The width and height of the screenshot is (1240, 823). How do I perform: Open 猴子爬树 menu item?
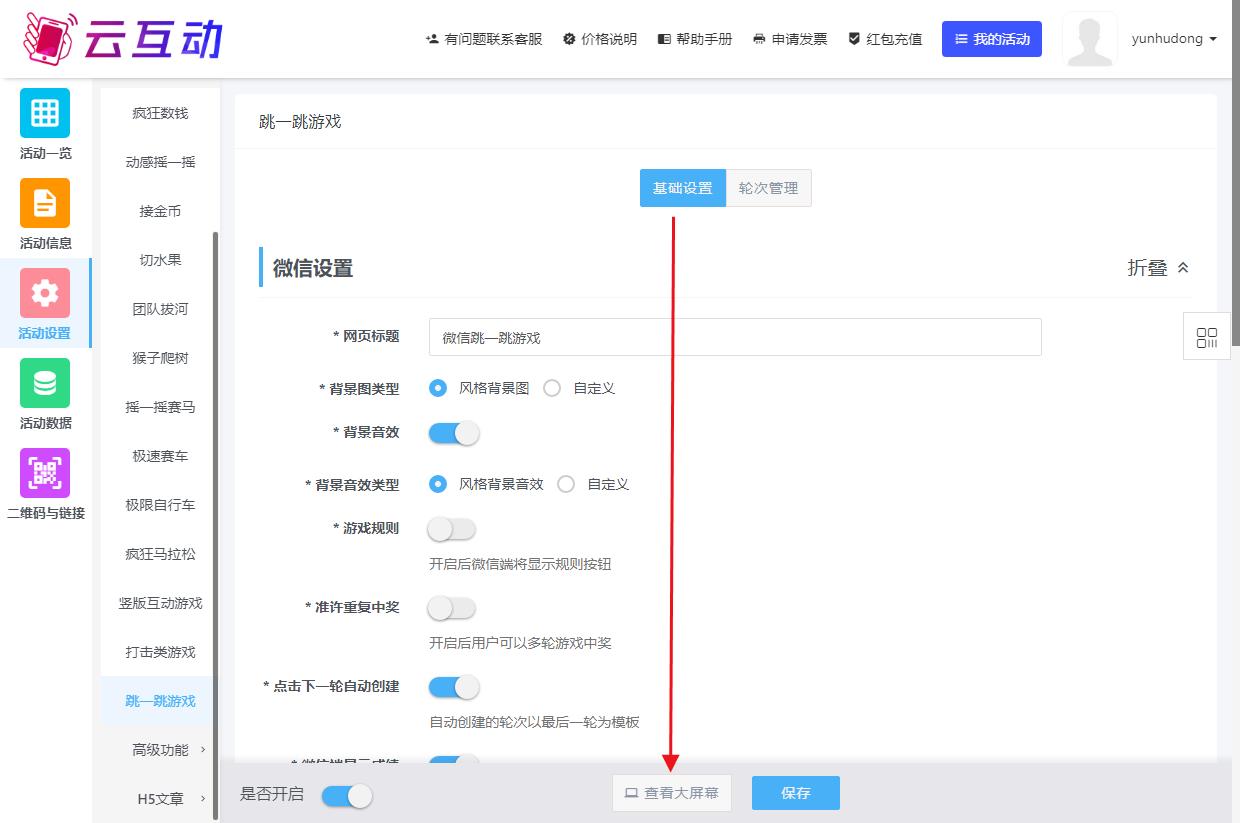pyautogui.click(x=160, y=358)
